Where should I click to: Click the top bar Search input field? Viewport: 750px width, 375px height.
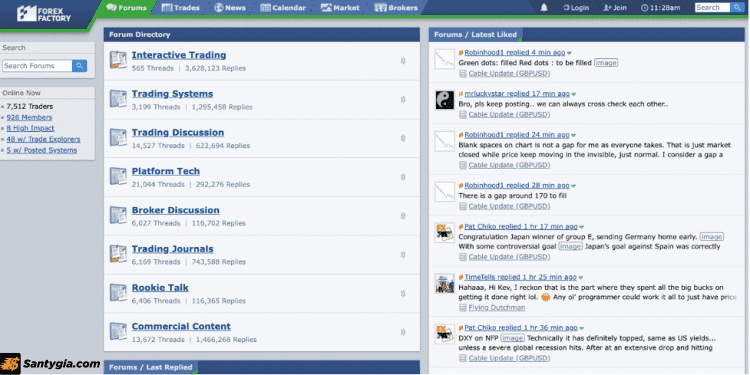(x=713, y=8)
